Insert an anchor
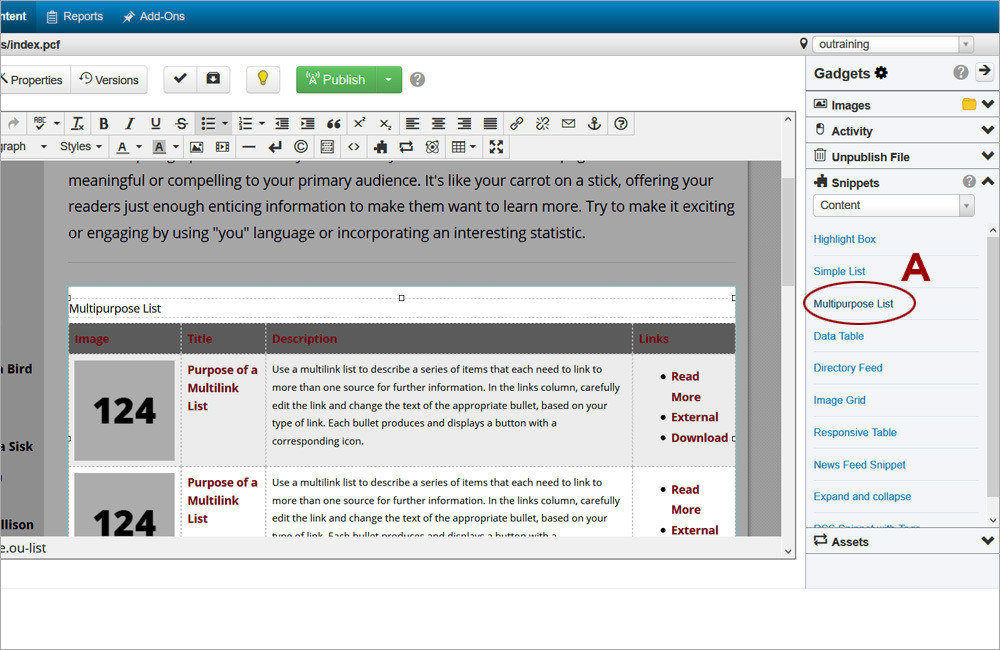1000x650 pixels. [594, 124]
